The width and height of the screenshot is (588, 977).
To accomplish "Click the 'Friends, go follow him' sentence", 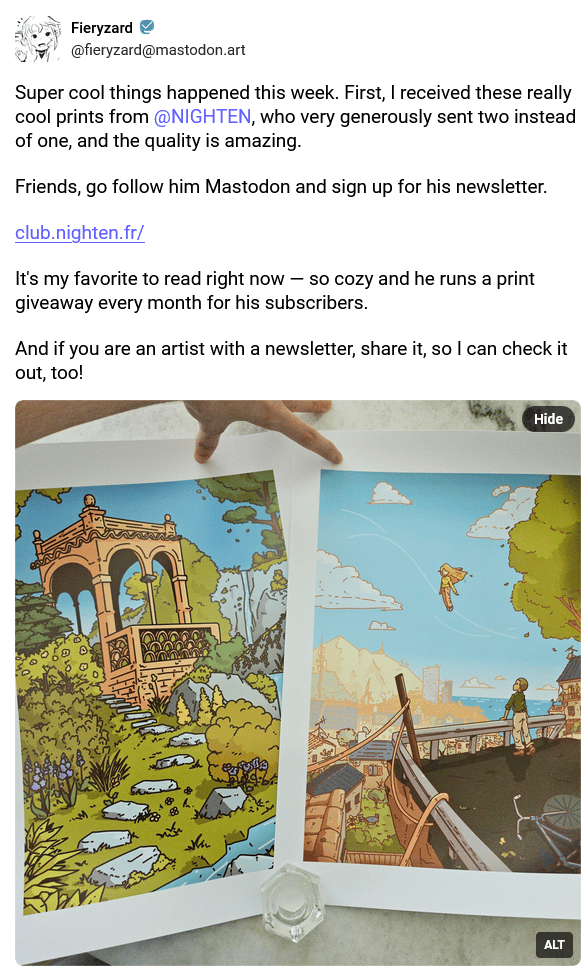I will [281, 186].
